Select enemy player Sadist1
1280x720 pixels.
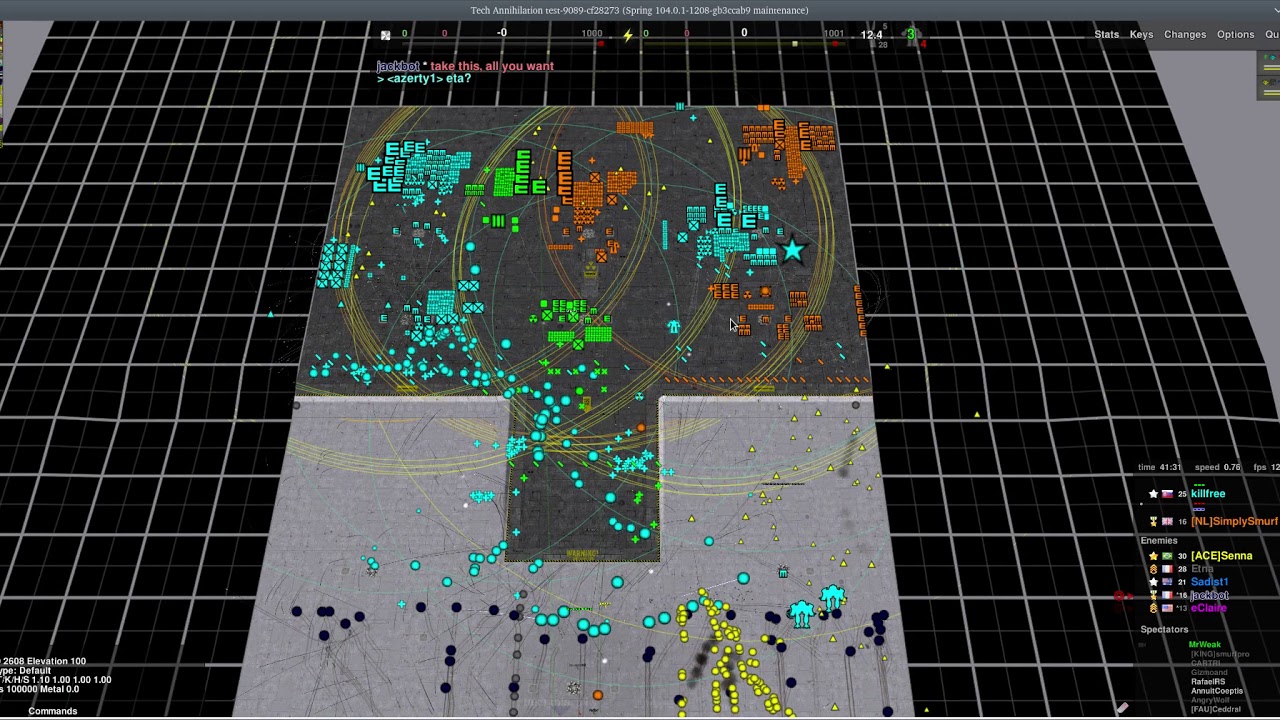coord(1209,582)
